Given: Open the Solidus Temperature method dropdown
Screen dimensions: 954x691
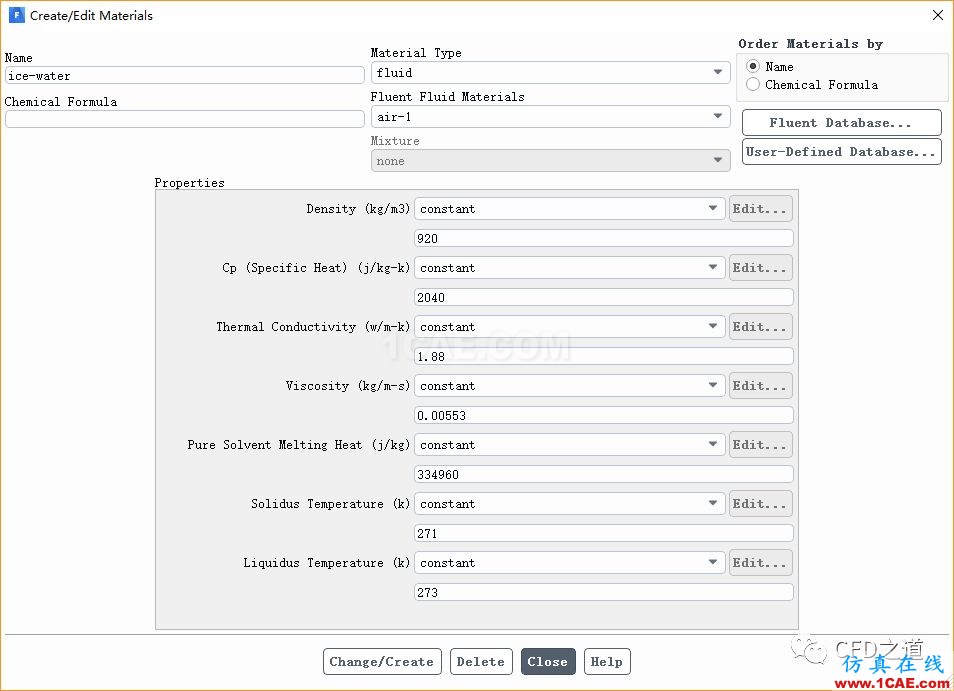Looking at the screenshot, I should 569,504.
